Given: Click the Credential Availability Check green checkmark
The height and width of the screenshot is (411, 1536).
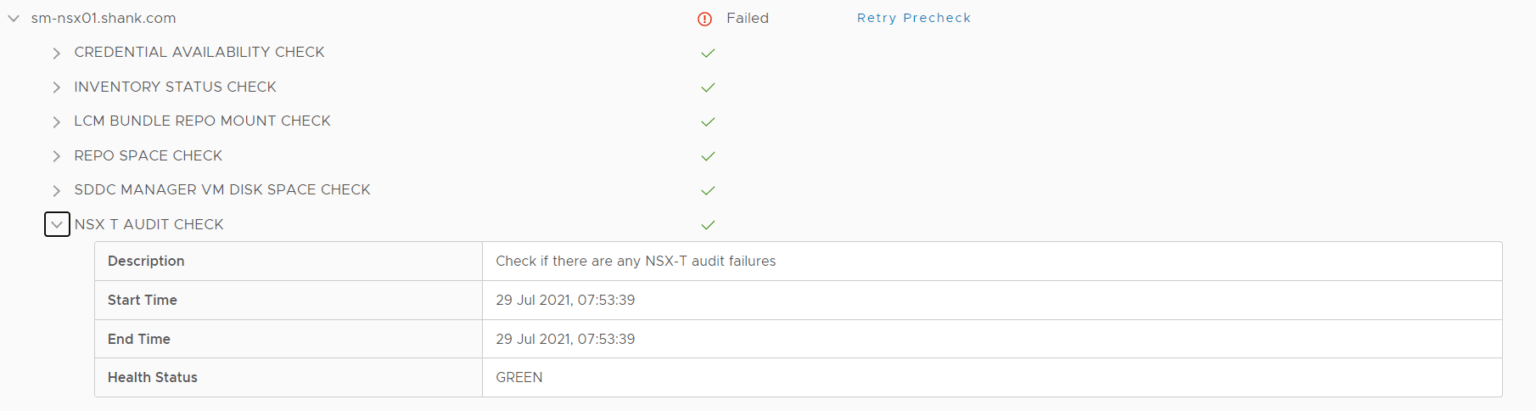Looking at the screenshot, I should pos(708,53).
